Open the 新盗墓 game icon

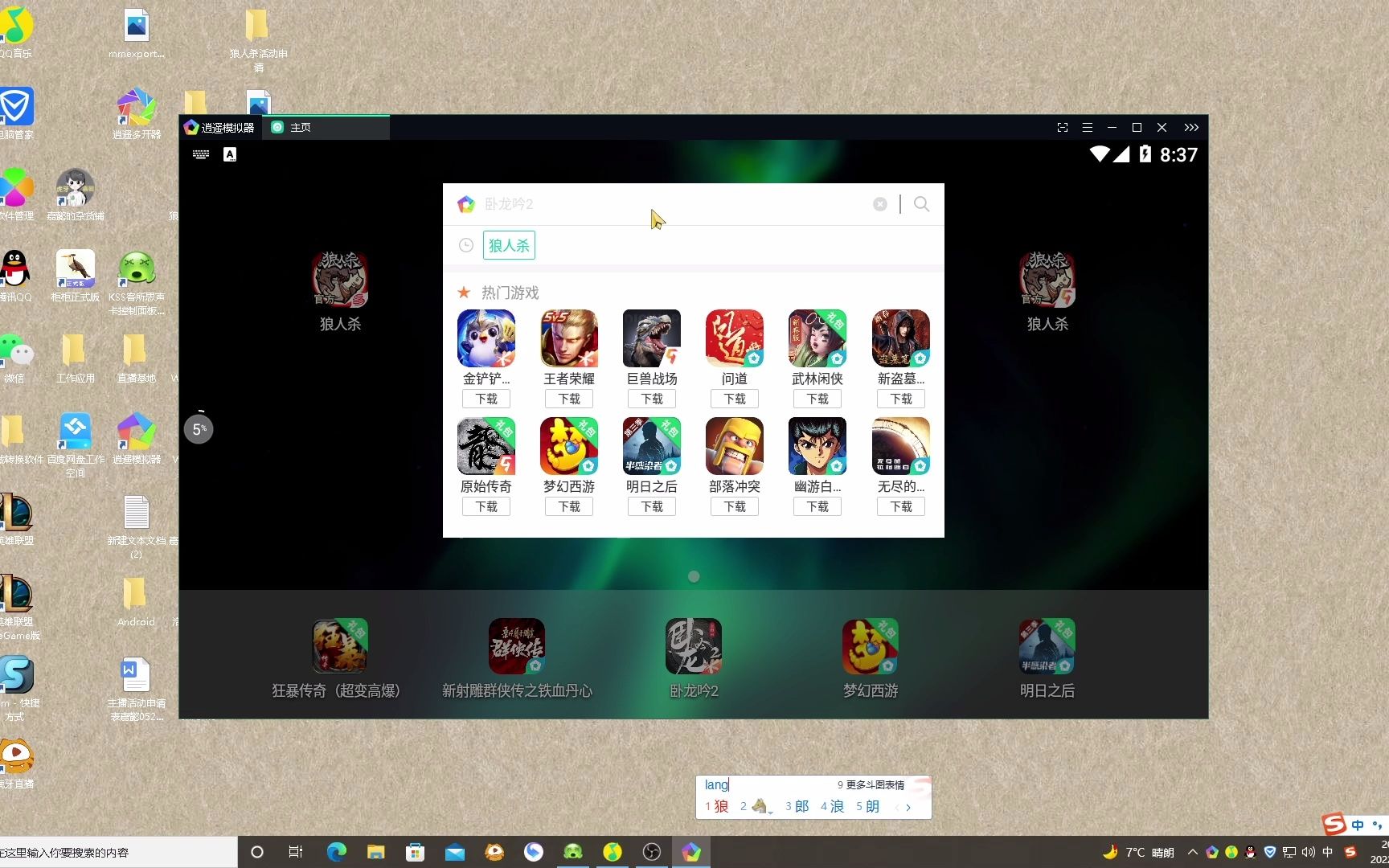pyautogui.click(x=901, y=338)
